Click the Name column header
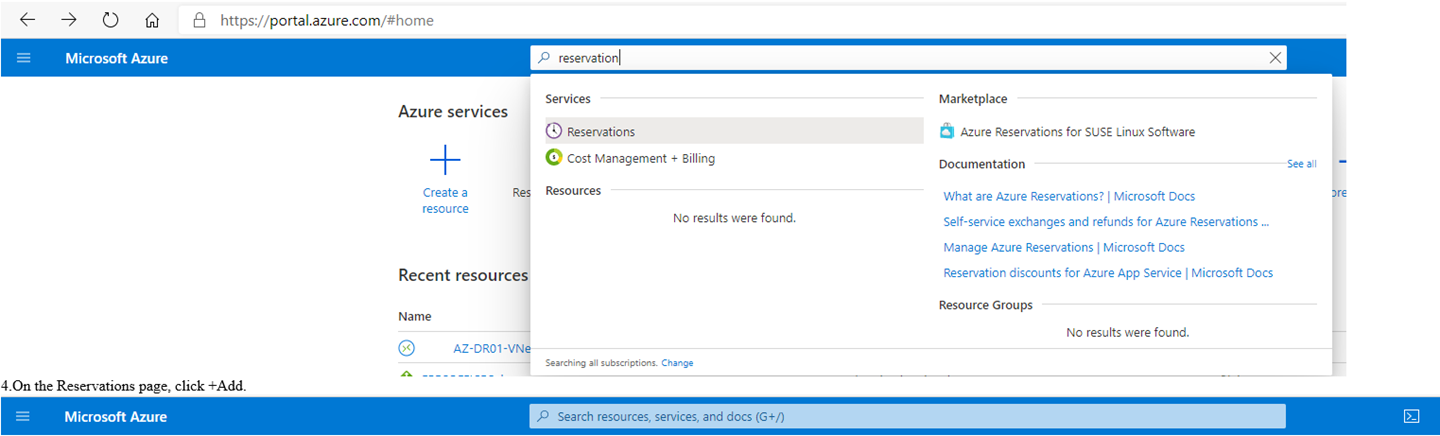Viewport: 1440px width, 436px height. pyautogui.click(x=415, y=316)
